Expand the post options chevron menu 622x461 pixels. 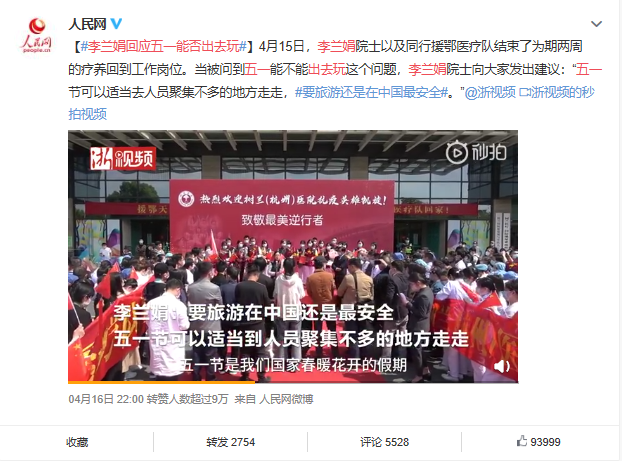[x=596, y=24]
